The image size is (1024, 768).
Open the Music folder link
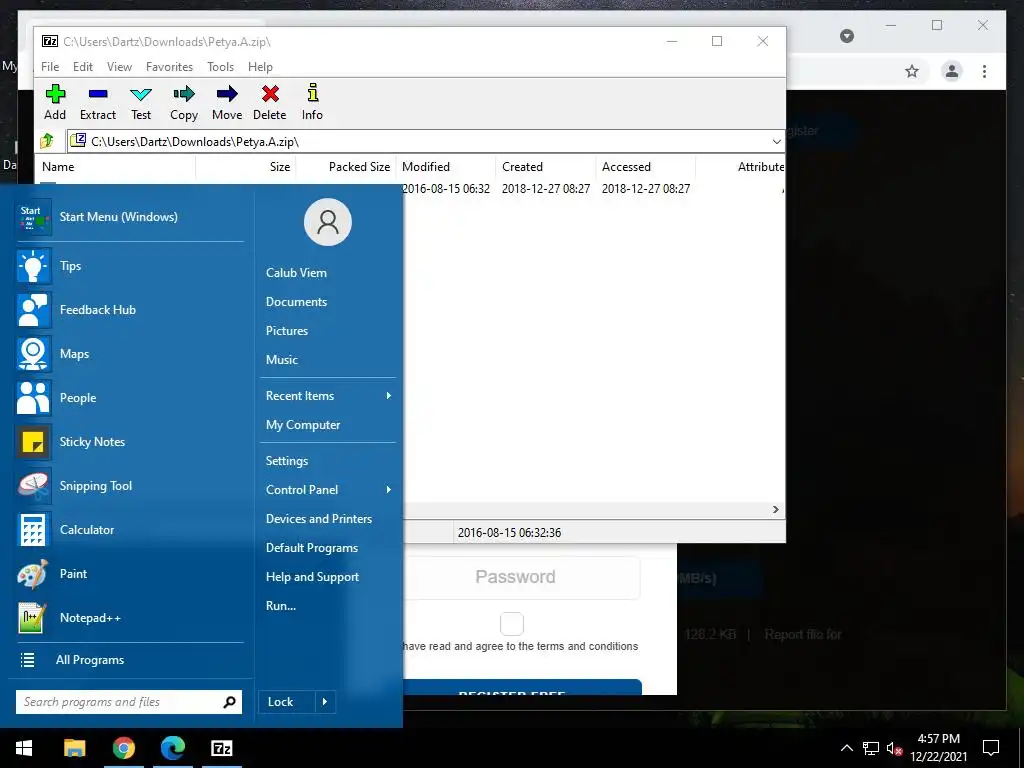pyautogui.click(x=281, y=360)
